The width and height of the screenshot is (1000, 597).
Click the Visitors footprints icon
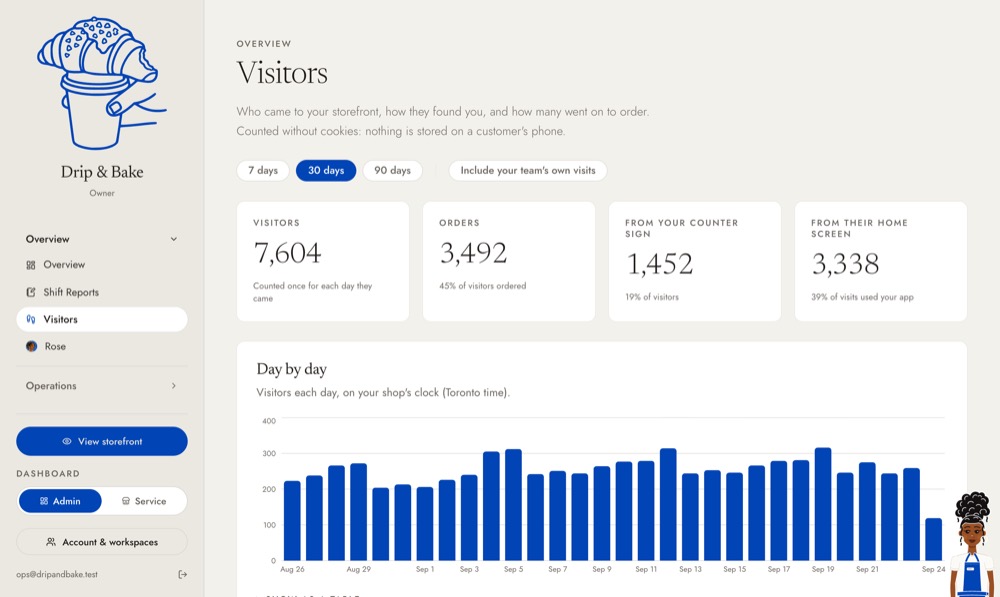[x=31, y=319]
